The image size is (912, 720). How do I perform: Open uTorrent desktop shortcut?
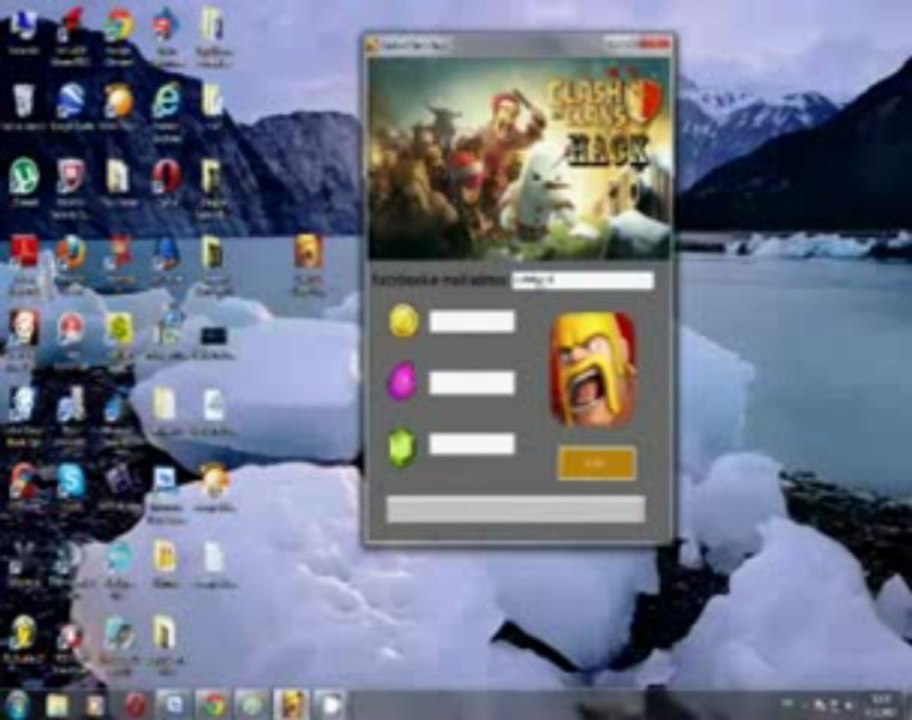click(x=23, y=176)
